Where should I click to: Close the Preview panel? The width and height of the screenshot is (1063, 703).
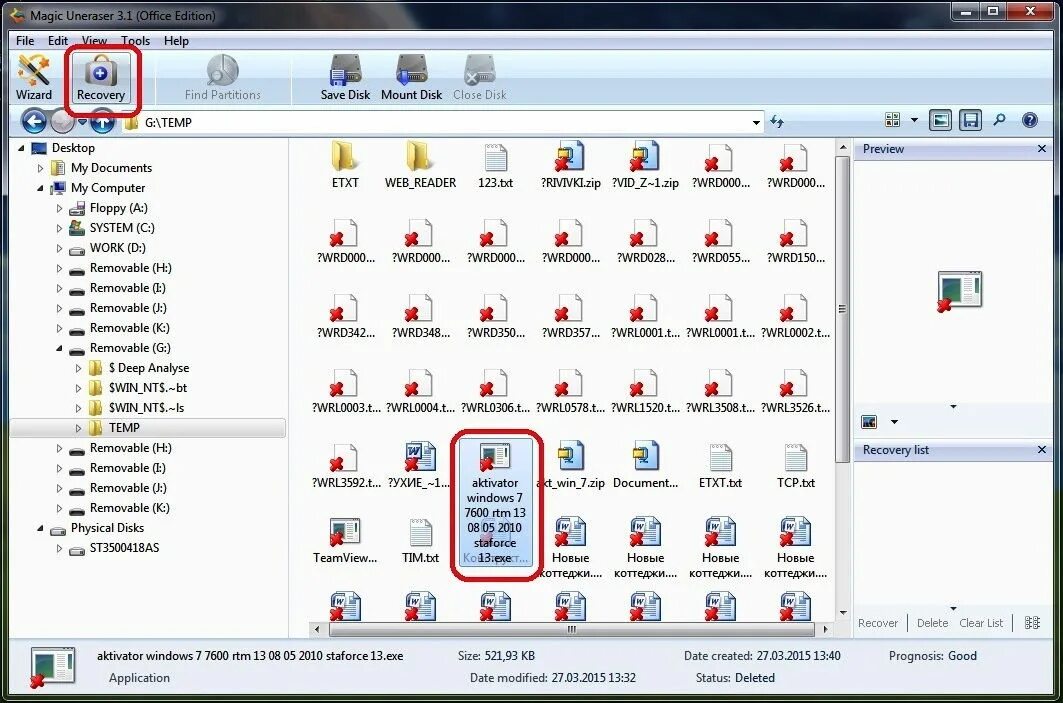[x=1042, y=148]
